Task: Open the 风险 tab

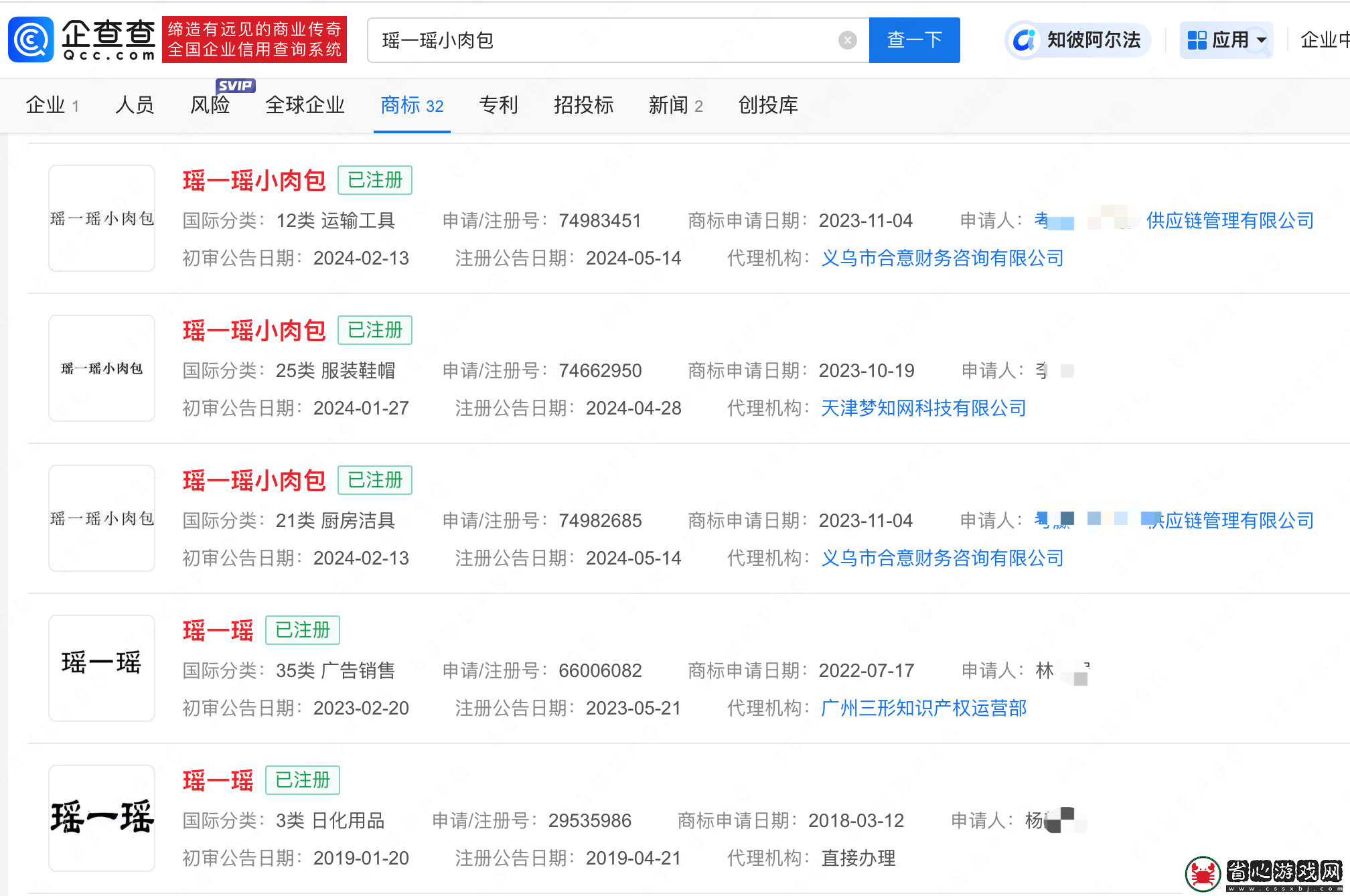Action: [x=210, y=105]
